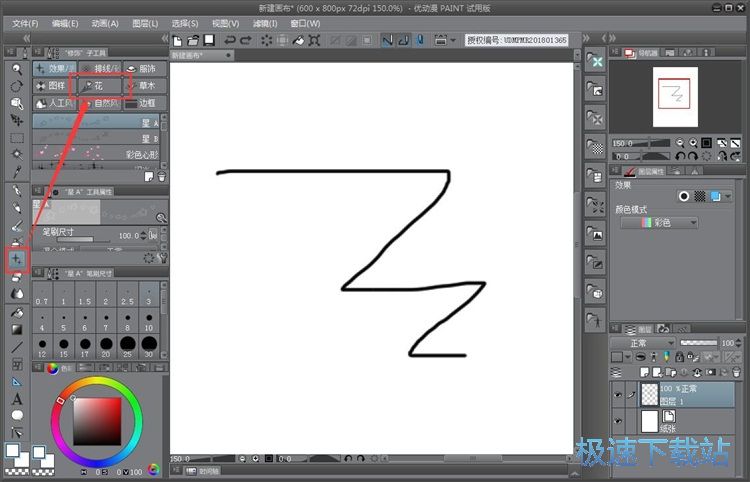750x482 pixels.
Task: Select the speech balloon tool
Action: (x=17, y=415)
